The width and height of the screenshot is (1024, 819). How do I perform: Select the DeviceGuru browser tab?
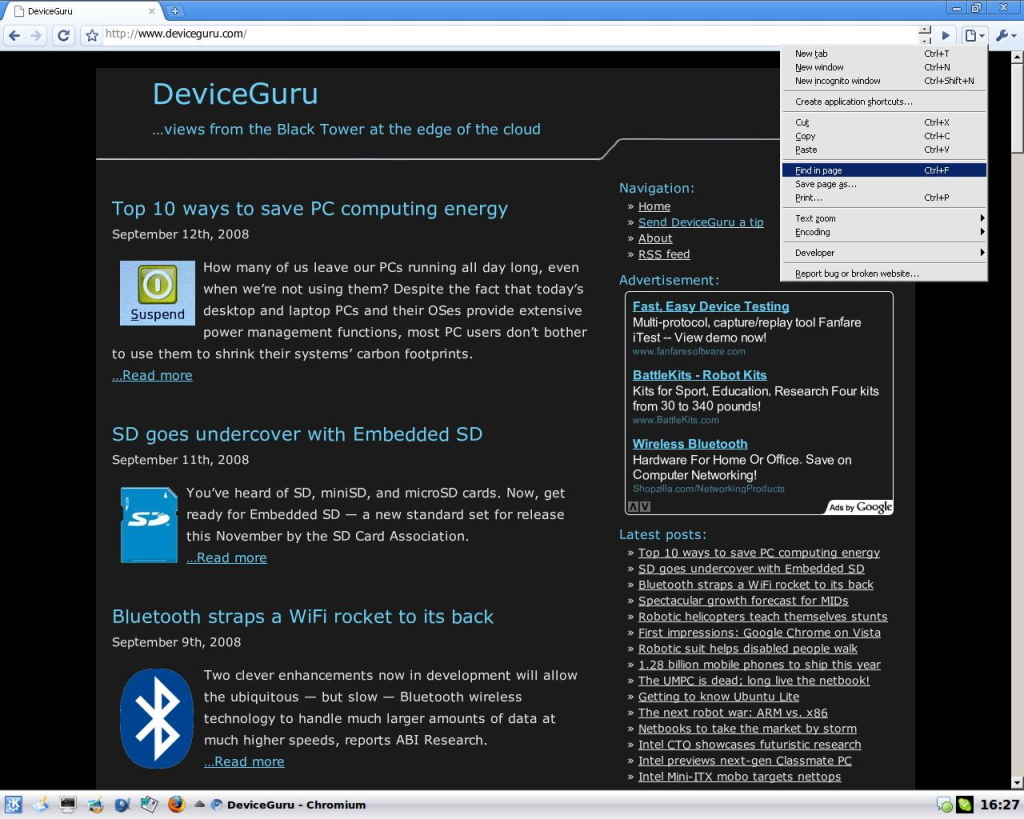click(x=84, y=11)
